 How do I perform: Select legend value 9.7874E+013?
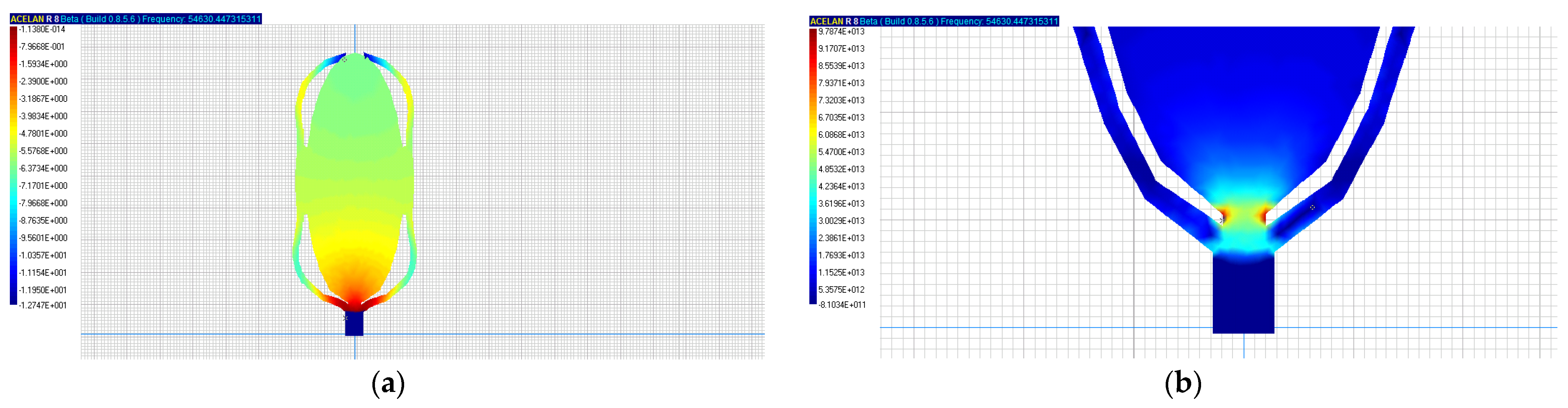coord(841,32)
